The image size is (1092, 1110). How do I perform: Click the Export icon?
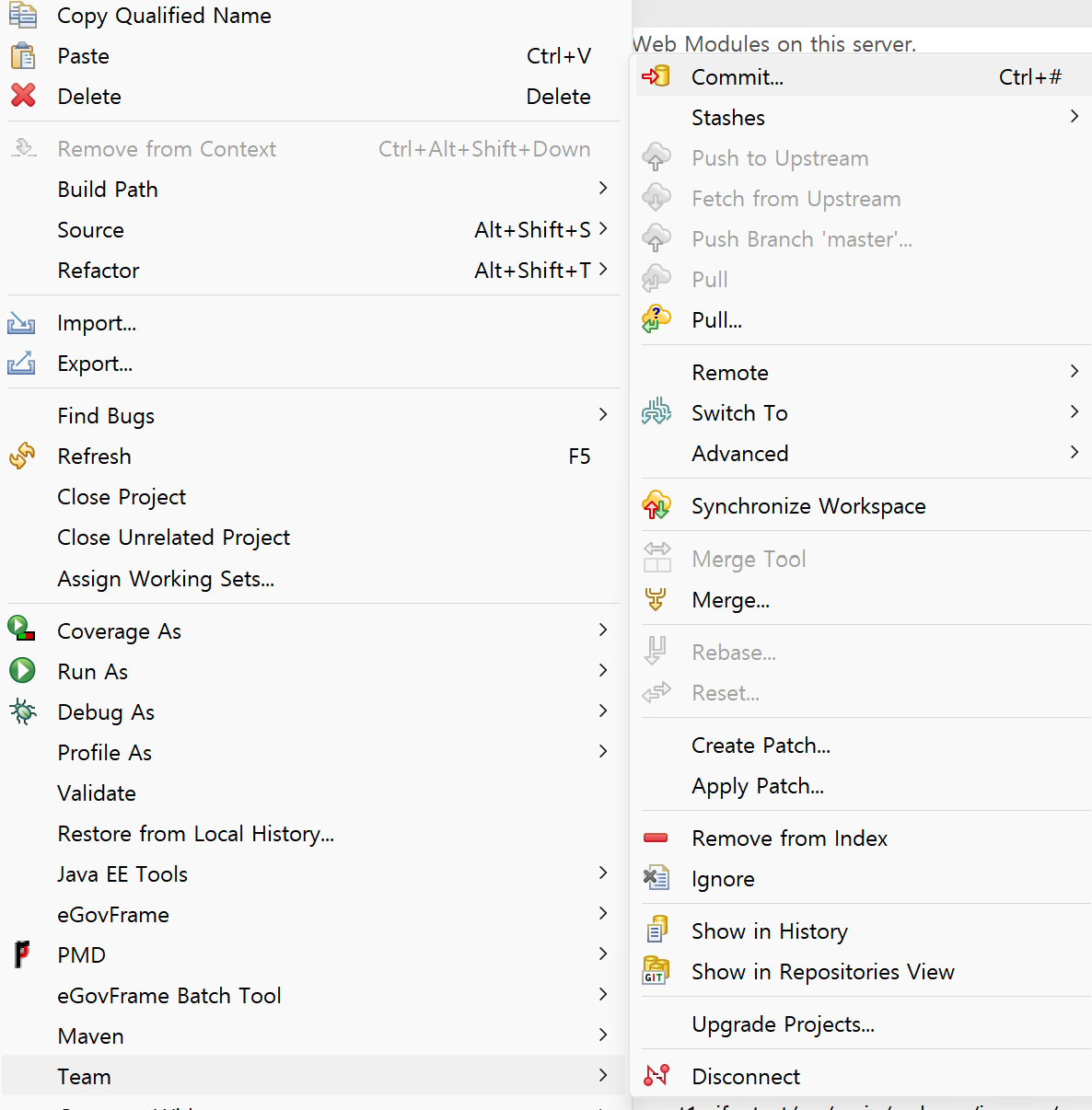click(22, 364)
